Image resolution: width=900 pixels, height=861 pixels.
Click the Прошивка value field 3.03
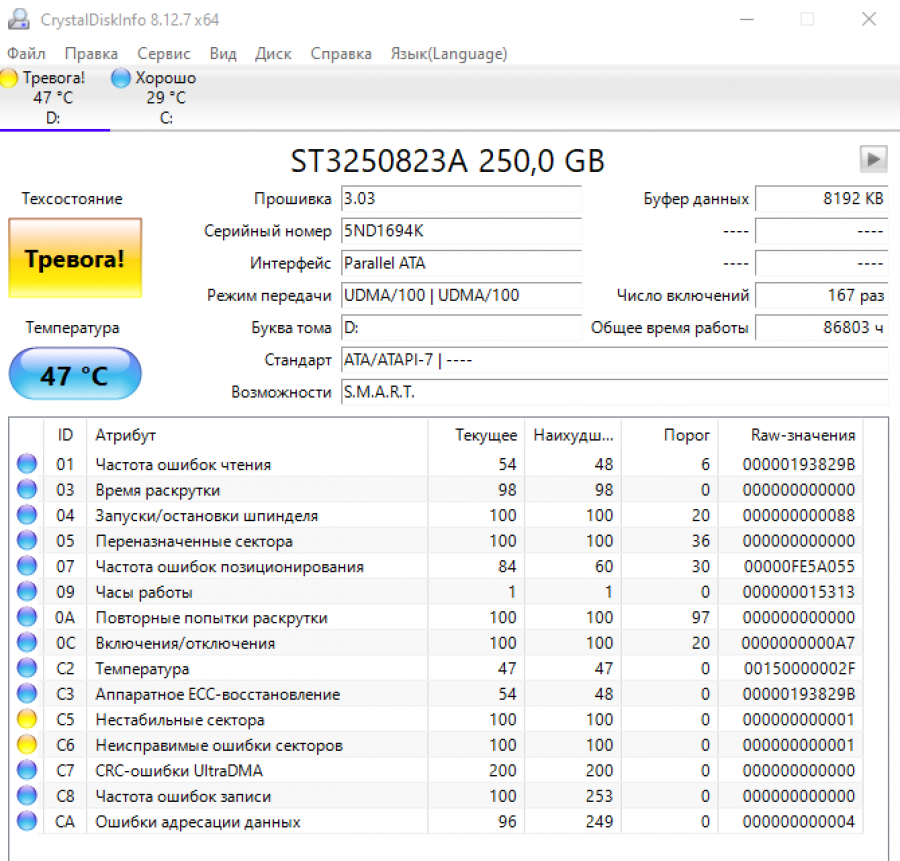point(460,199)
